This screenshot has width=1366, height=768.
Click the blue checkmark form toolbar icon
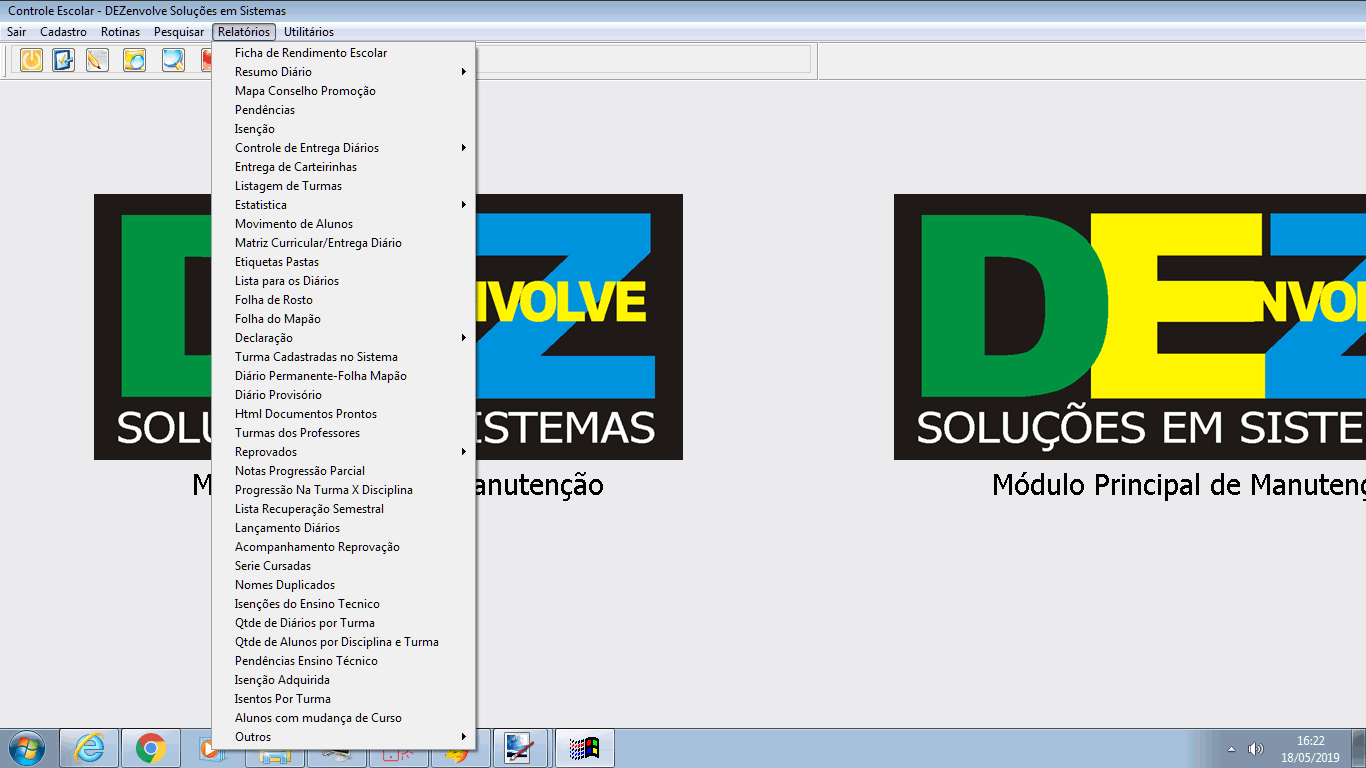pyautogui.click(x=63, y=60)
